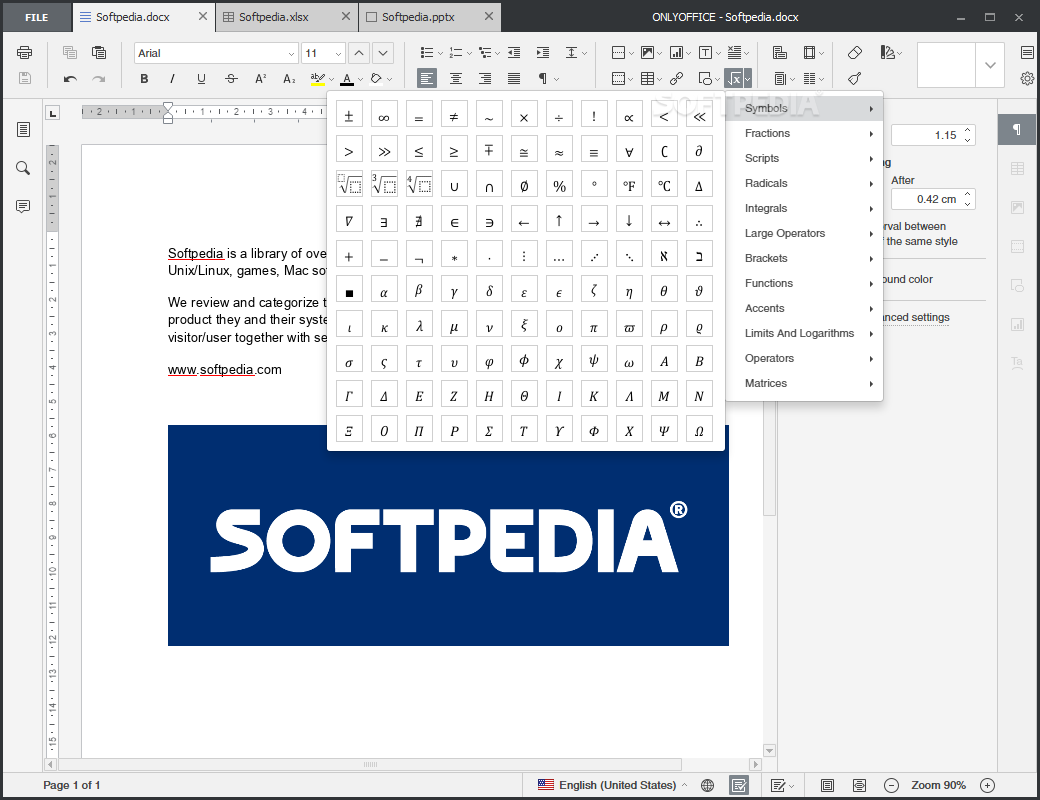This screenshot has width=1040, height=800.
Task: Toggle Superscript formatting
Action: pyautogui.click(x=260, y=79)
